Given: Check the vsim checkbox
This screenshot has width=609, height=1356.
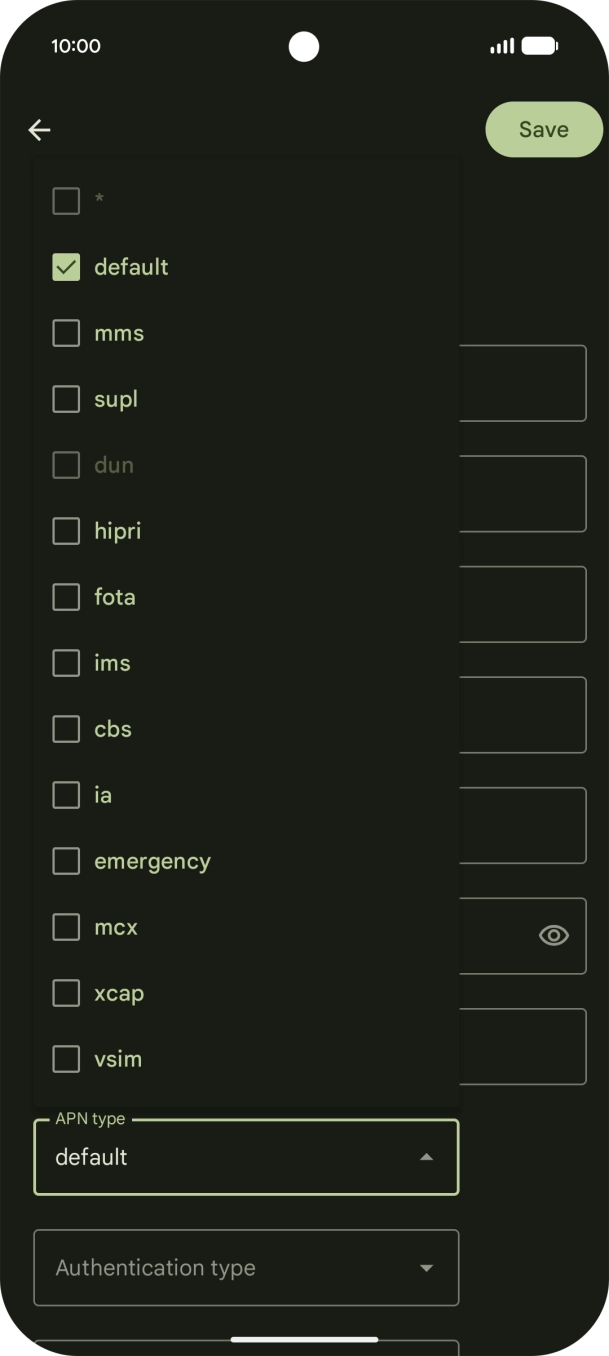Looking at the screenshot, I should point(66,1059).
